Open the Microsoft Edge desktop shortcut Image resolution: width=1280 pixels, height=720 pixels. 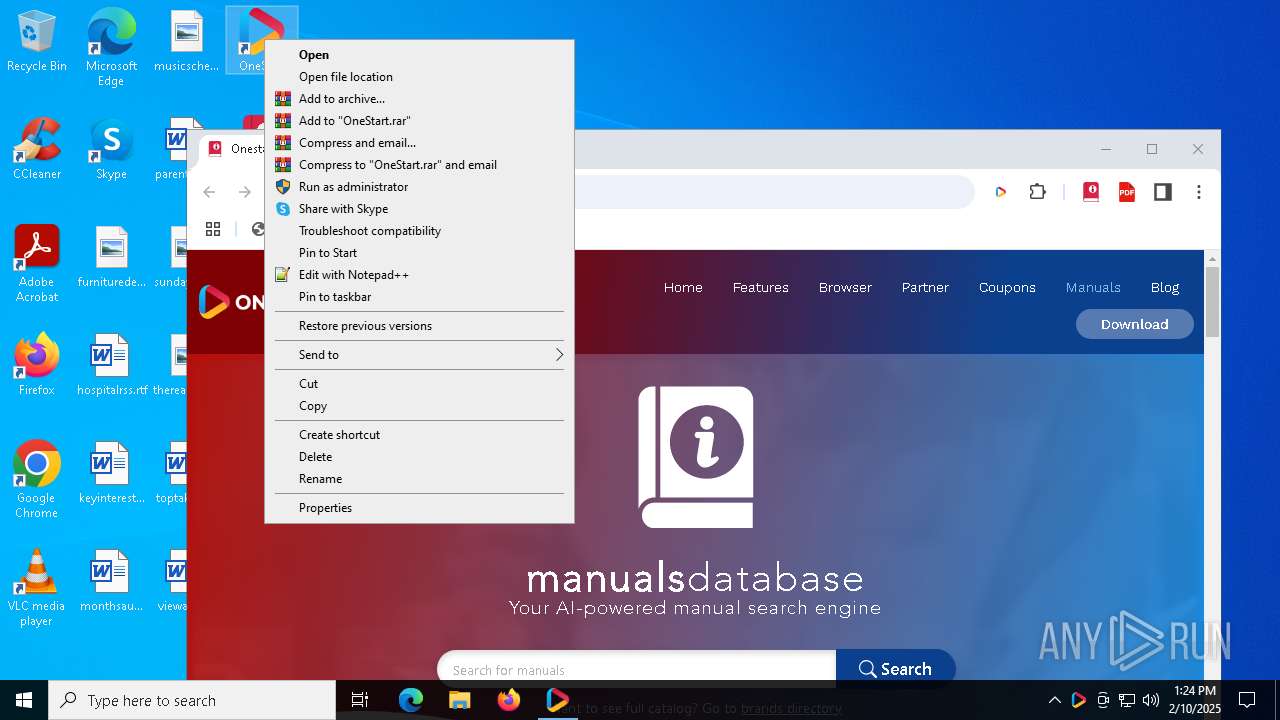111,48
